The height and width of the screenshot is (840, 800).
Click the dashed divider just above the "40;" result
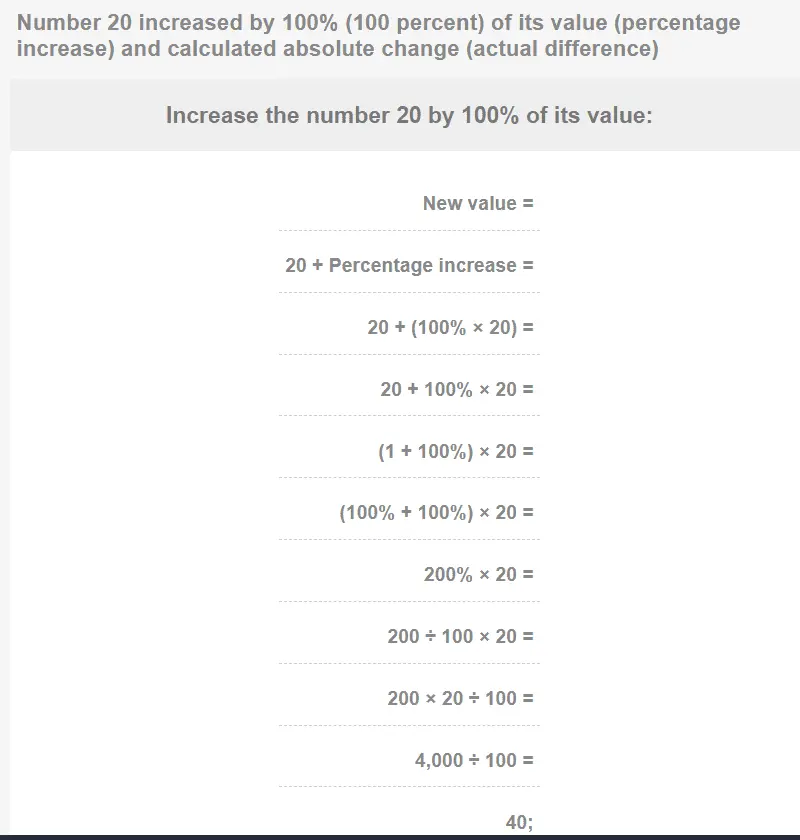click(409, 787)
